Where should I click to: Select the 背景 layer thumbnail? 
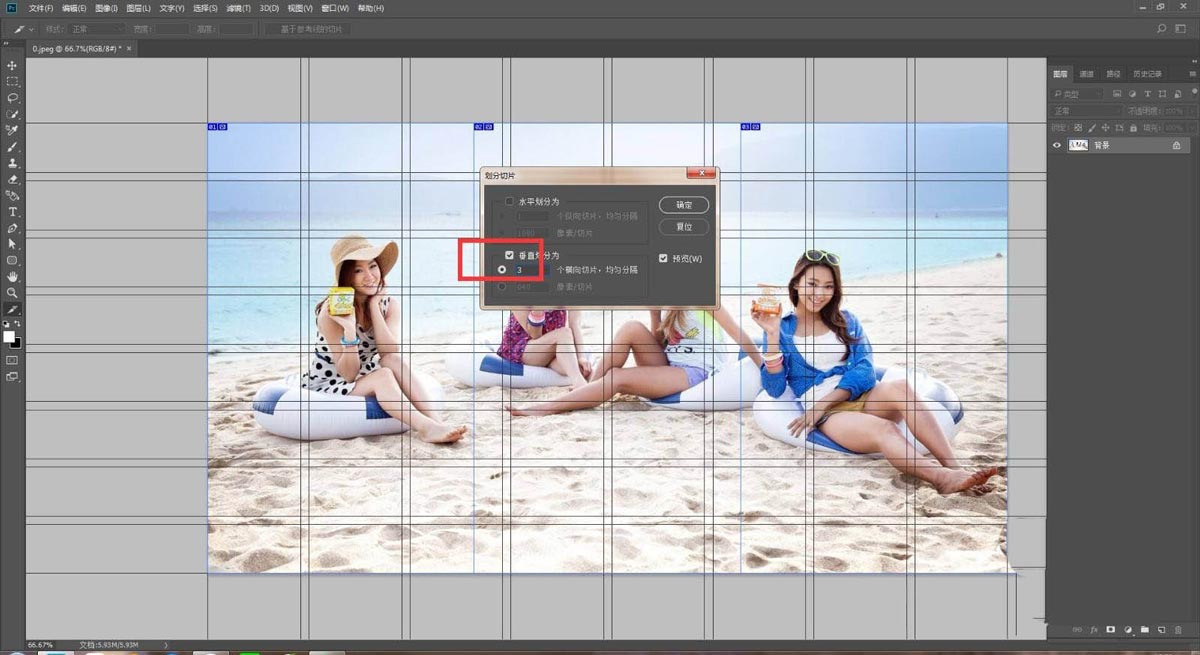(x=1078, y=145)
